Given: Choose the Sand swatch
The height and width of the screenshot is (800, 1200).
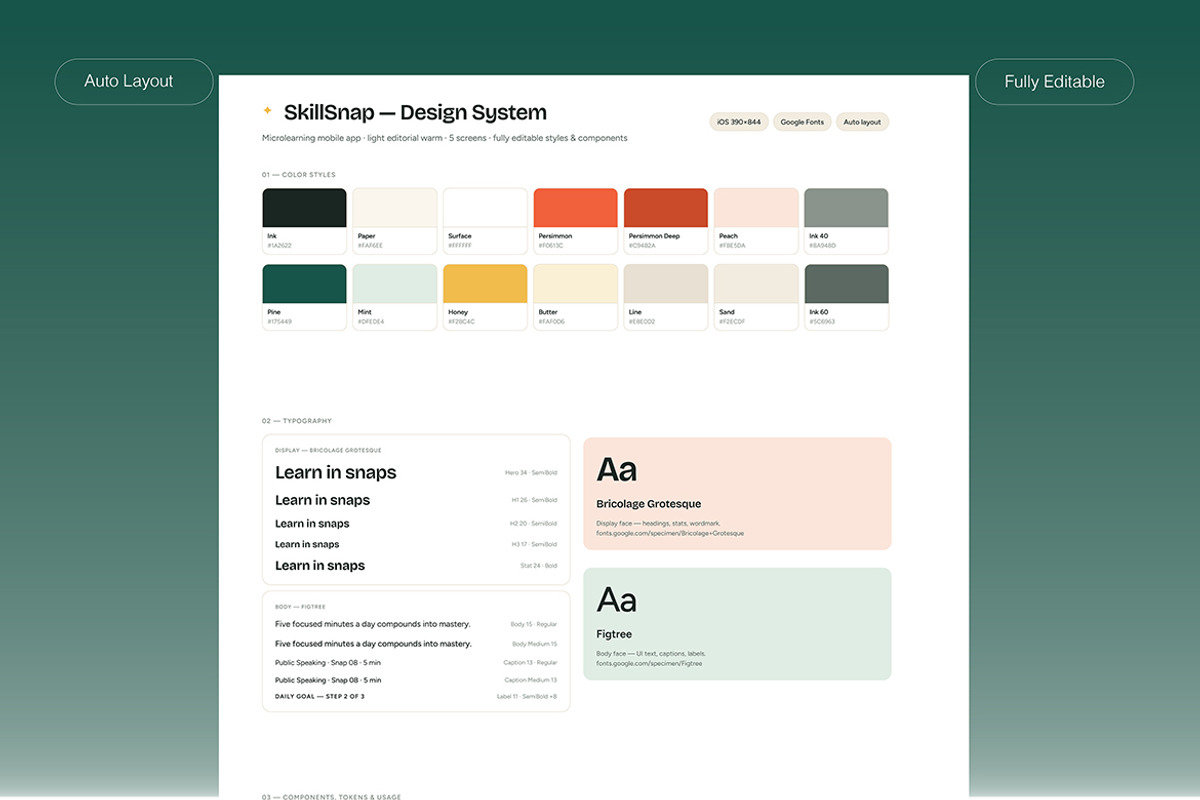Looking at the screenshot, I should click(756, 284).
